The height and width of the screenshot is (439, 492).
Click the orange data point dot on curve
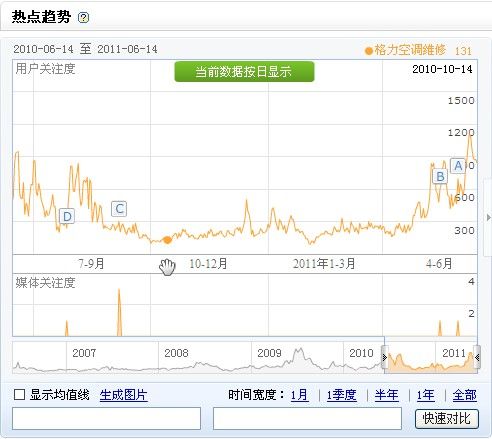pyautogui.click(x=167, y=240)
